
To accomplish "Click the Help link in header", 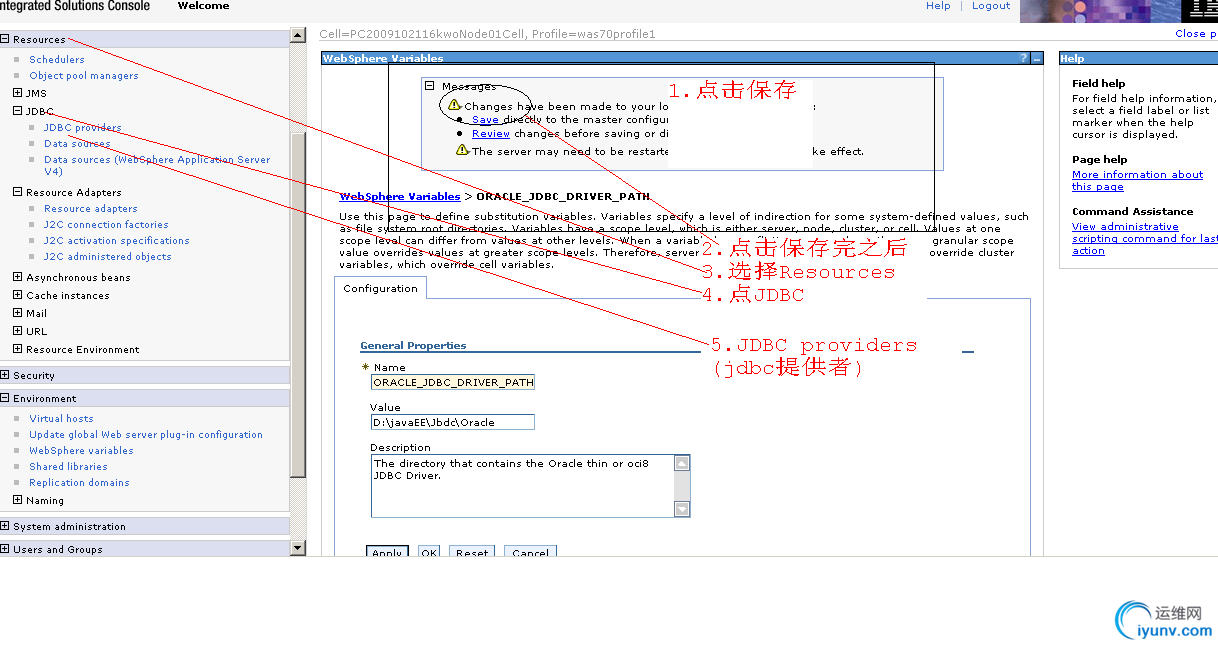I will click(x=938, y=6).
